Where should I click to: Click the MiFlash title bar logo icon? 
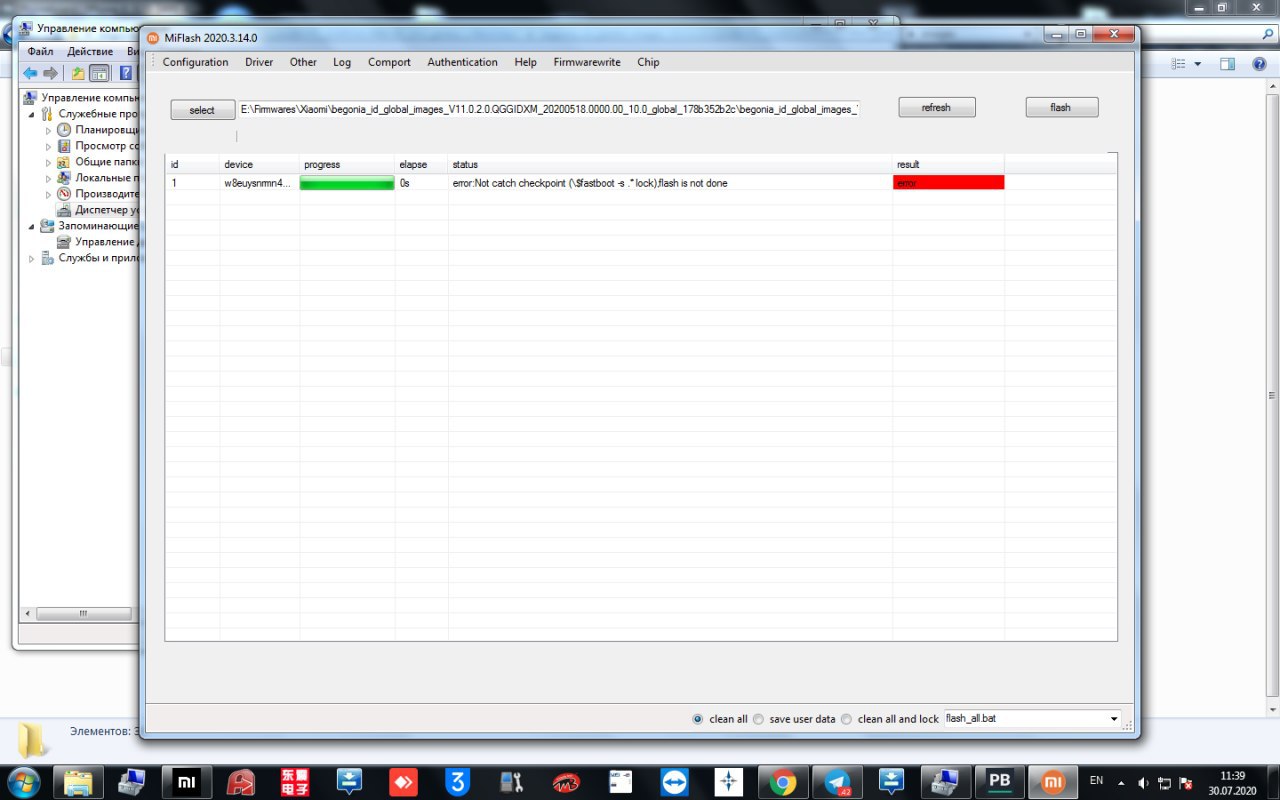[x=153, y=38]
